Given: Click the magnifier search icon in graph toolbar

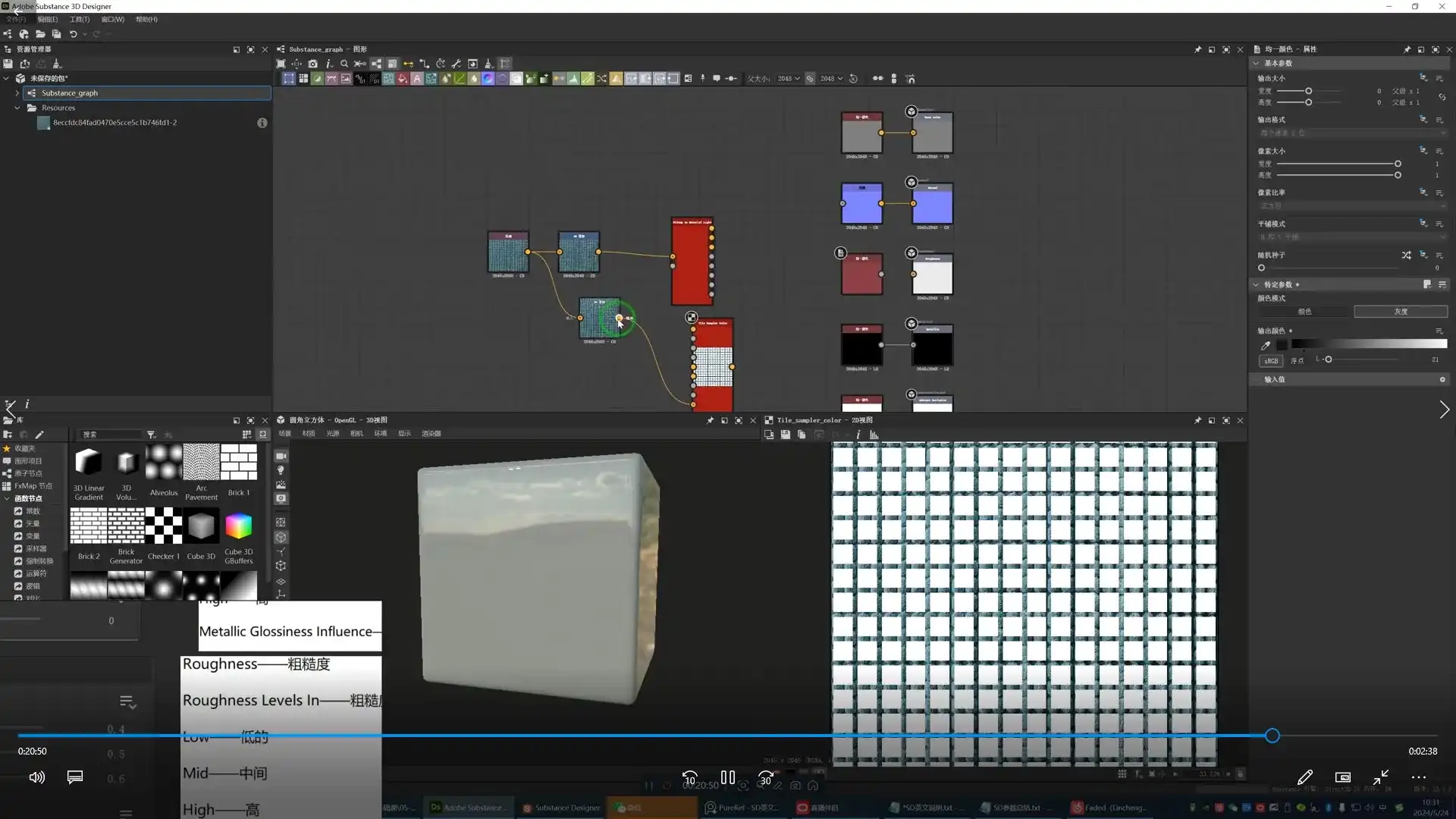Looking at the screenshot, I should pos(344,64).
